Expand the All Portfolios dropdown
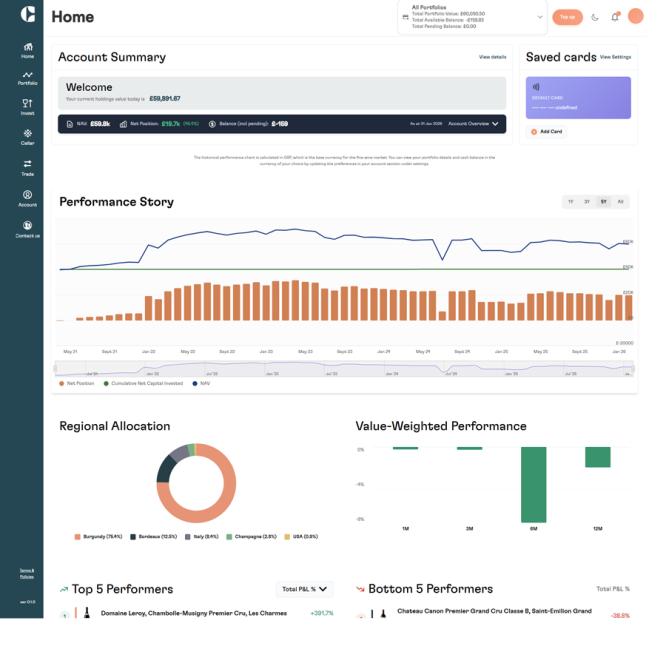 [540, 17]
